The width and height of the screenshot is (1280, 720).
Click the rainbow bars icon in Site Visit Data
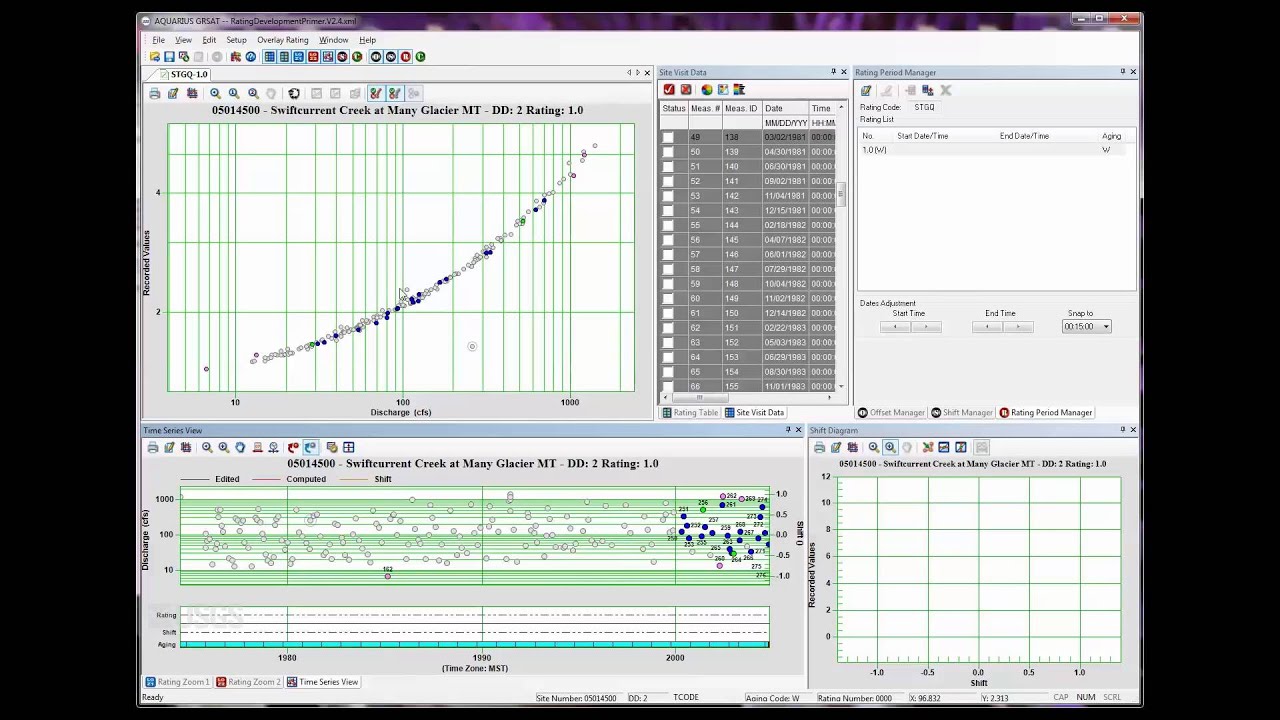(x=739, y=90)
